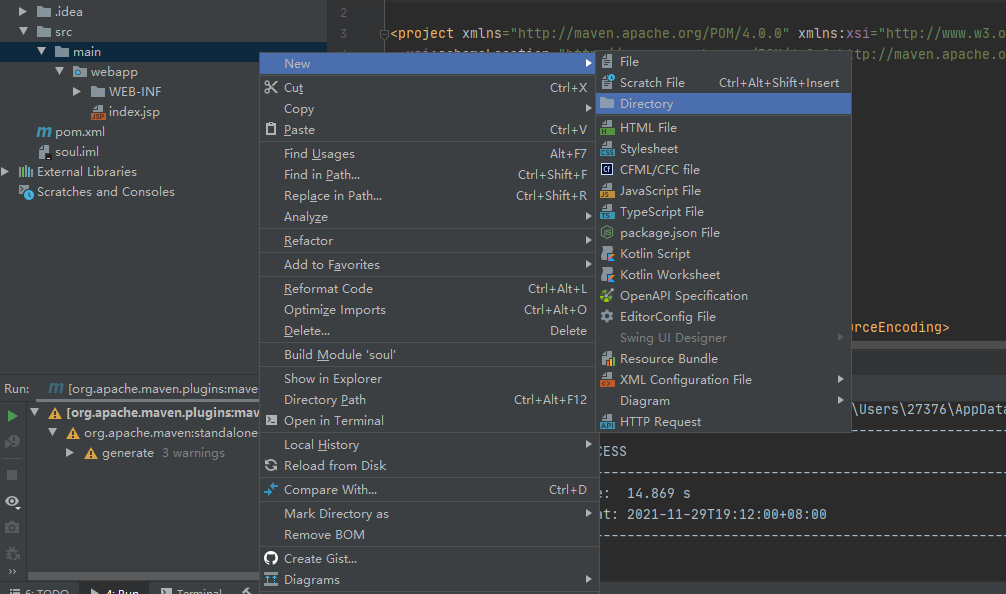Open the Diagram submenu in New list
1006x594 pixels.
click(x=723, y=400)
